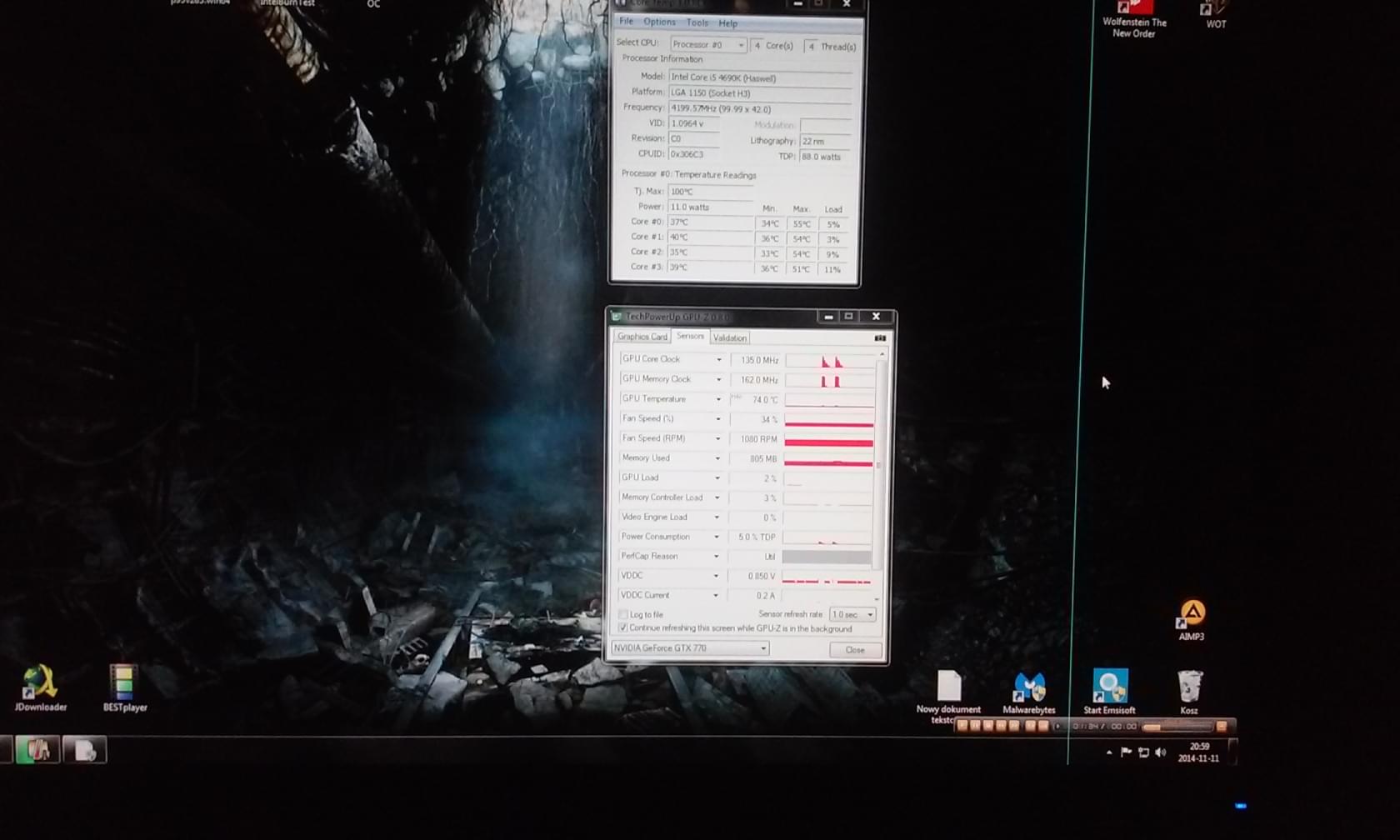Click the Core #0 temperature reading 37°C

[x=709, y=222]
